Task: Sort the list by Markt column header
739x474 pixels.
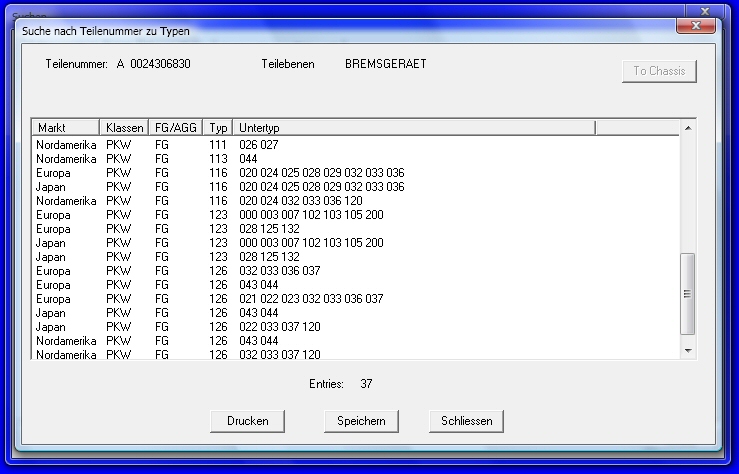Action: click(66, 128)
